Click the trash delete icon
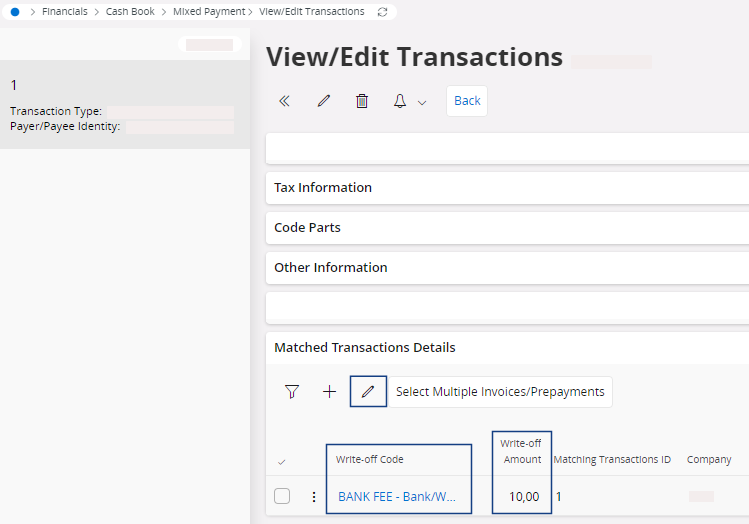This screenshot has height=524, width=749. (362, 101)
